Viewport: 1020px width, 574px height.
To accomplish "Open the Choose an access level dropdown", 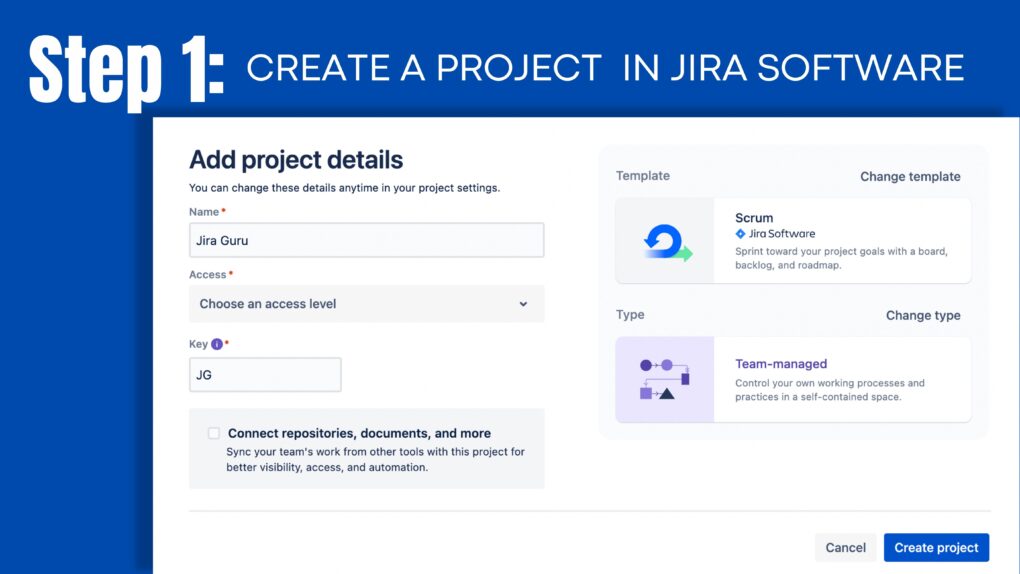I will point(366,304).
